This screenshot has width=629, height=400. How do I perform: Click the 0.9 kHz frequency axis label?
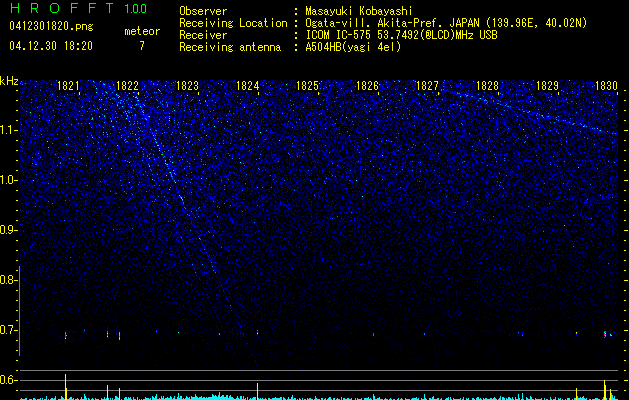tap(8, 230)
